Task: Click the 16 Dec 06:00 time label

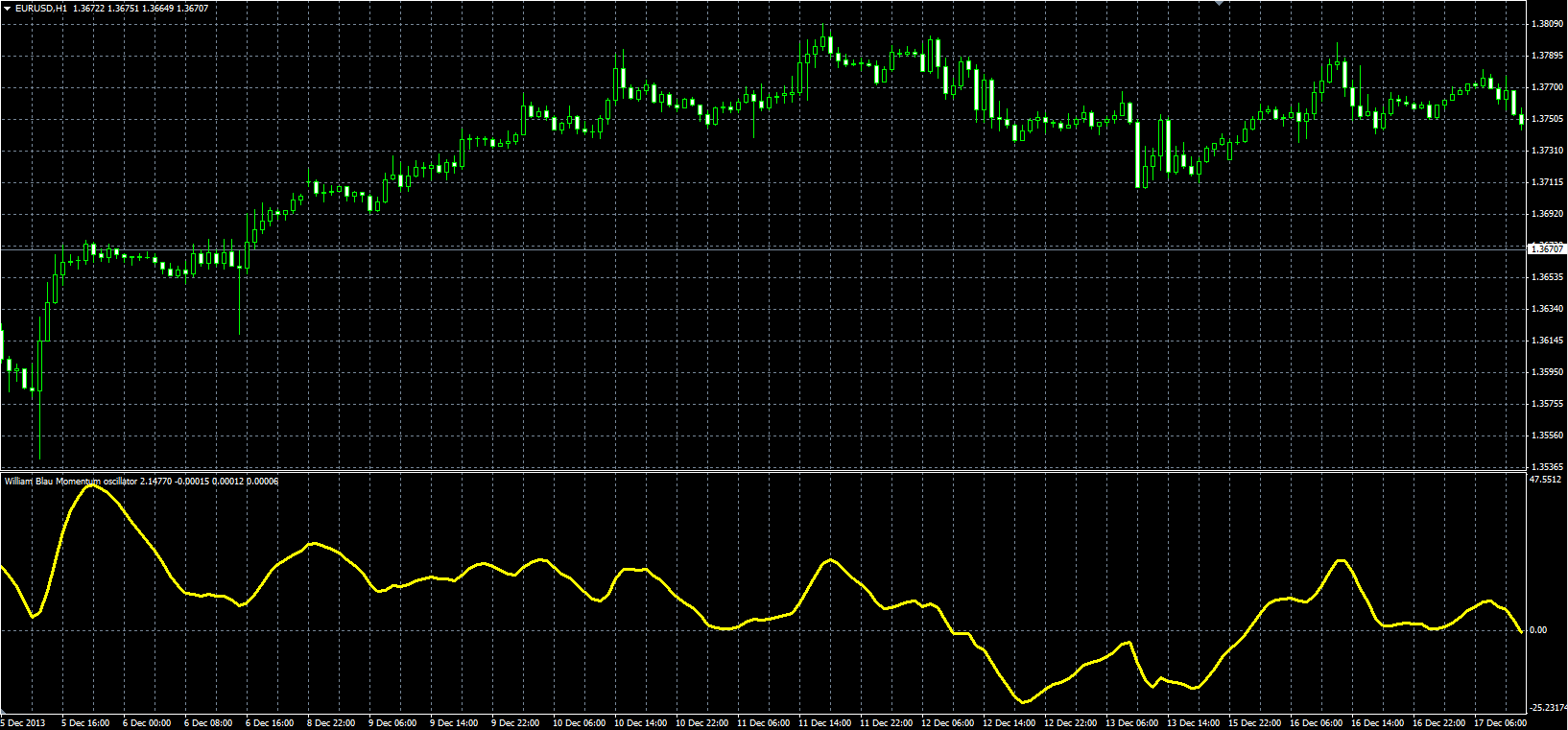Action: [x=1317, y=723]
